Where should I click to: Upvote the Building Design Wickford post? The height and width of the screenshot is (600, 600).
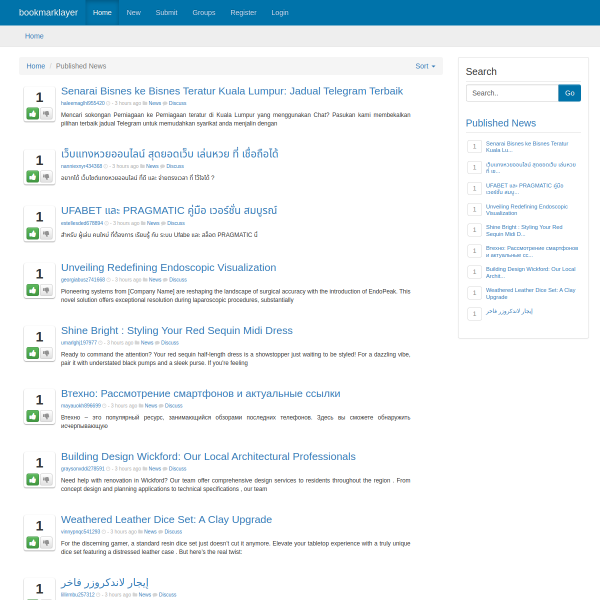coord(33,479)
